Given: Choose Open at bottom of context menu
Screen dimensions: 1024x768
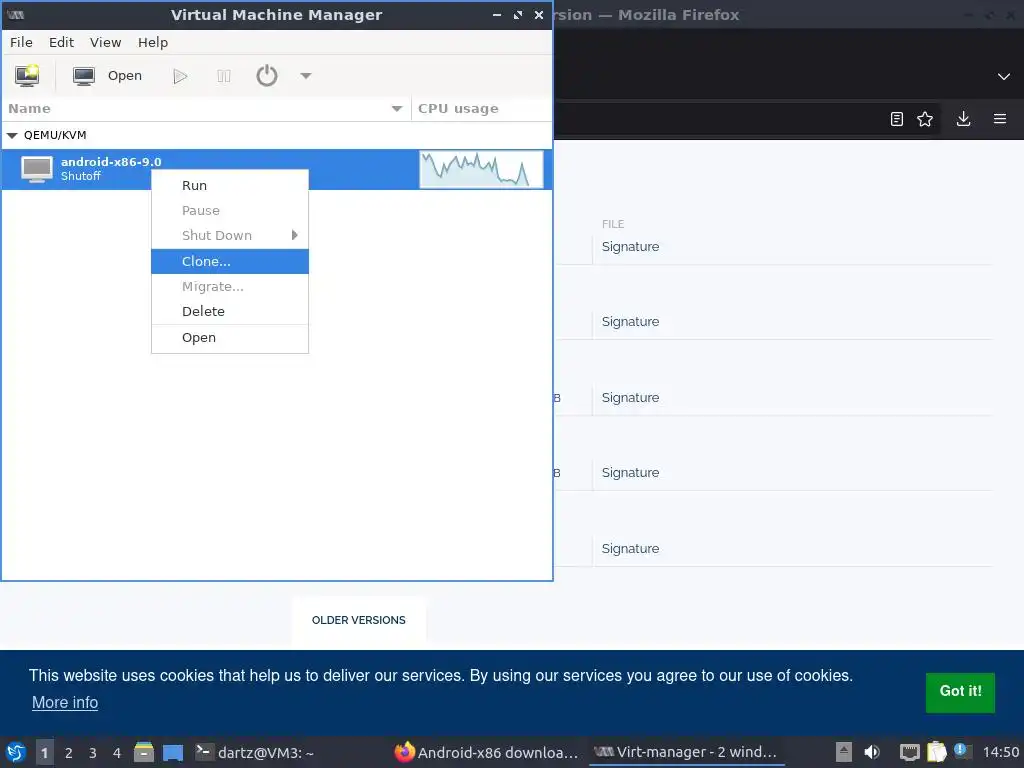Looking at the screenshot, I should point(230,338).
